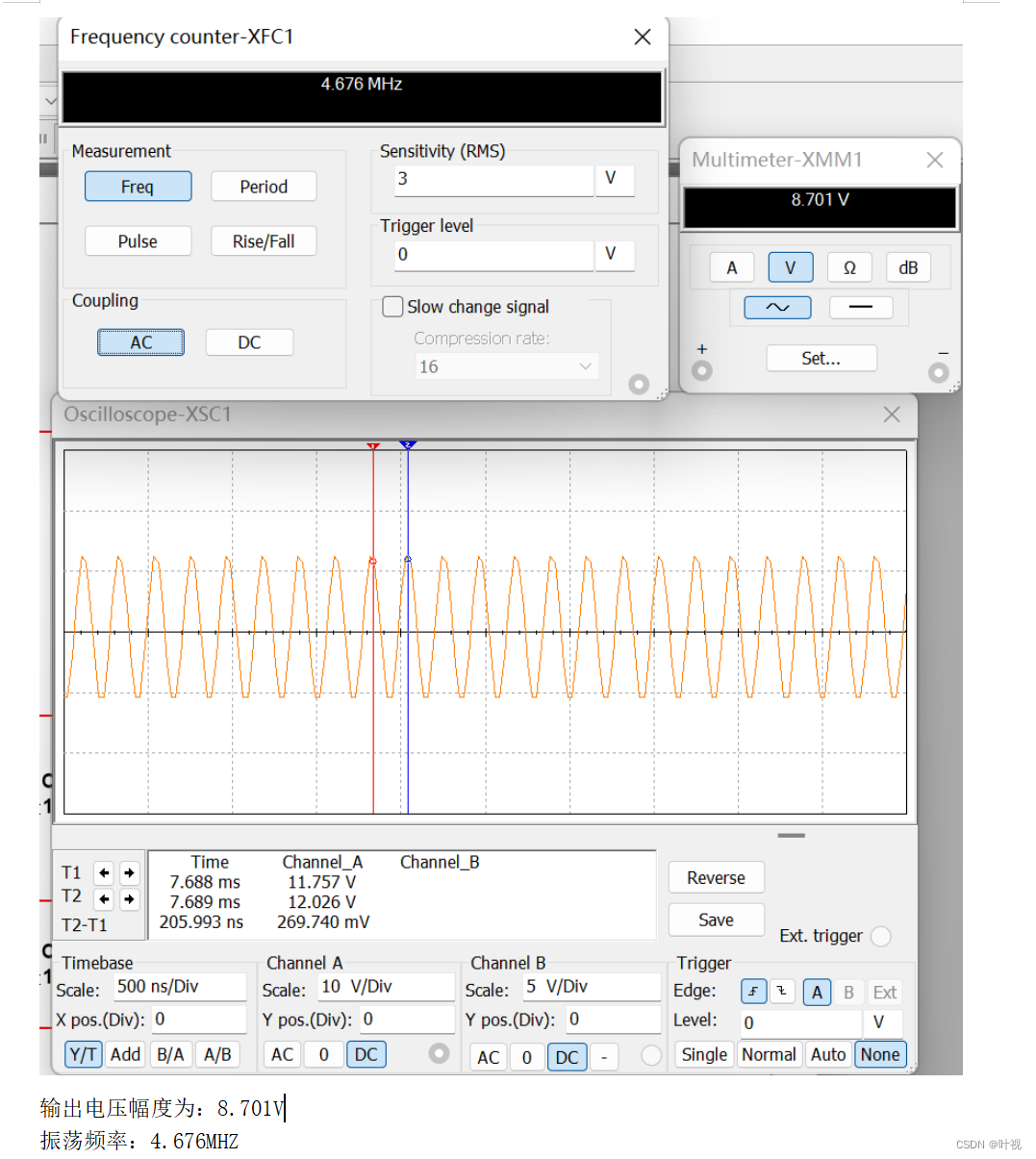Move T2 cursor left arrow
The height and width of the screenshot is (1159, 1036).
[104, 899]
